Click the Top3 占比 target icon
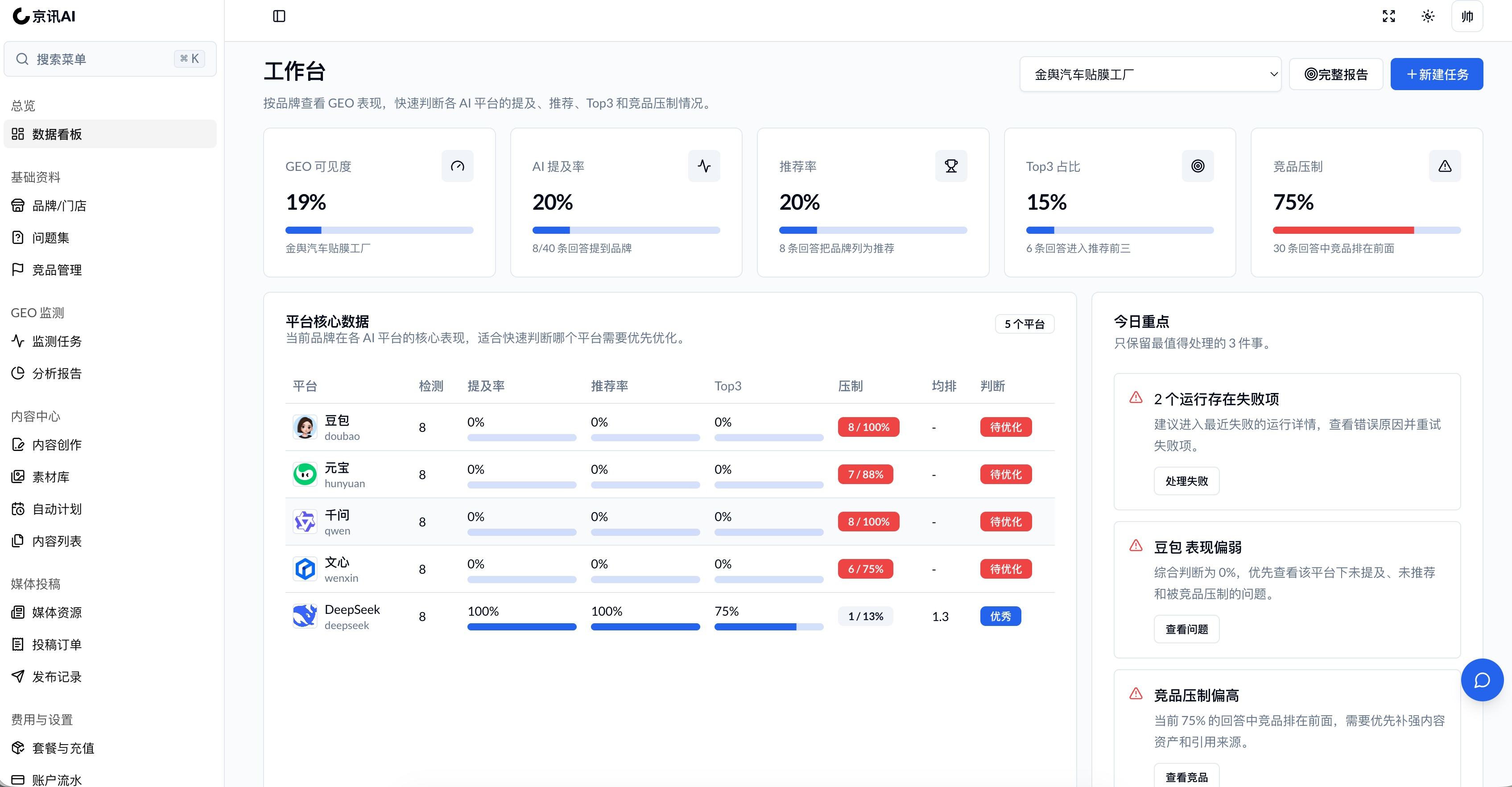1512x787 pixels. tap(1198, 166)
